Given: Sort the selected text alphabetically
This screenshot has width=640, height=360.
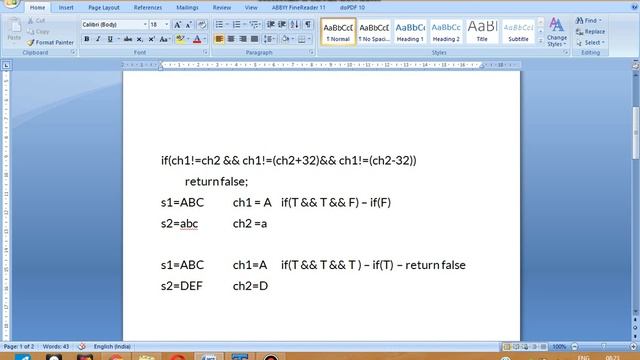Looking at the screenshot, I should tap(294, 24).
